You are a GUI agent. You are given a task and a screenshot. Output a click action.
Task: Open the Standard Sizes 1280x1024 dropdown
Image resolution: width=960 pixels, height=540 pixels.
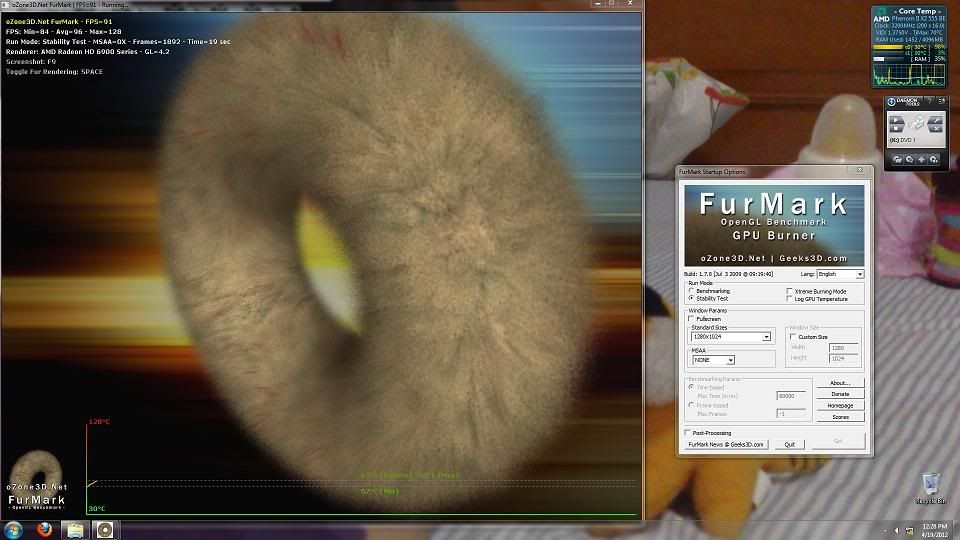click(x=730, y=337)
